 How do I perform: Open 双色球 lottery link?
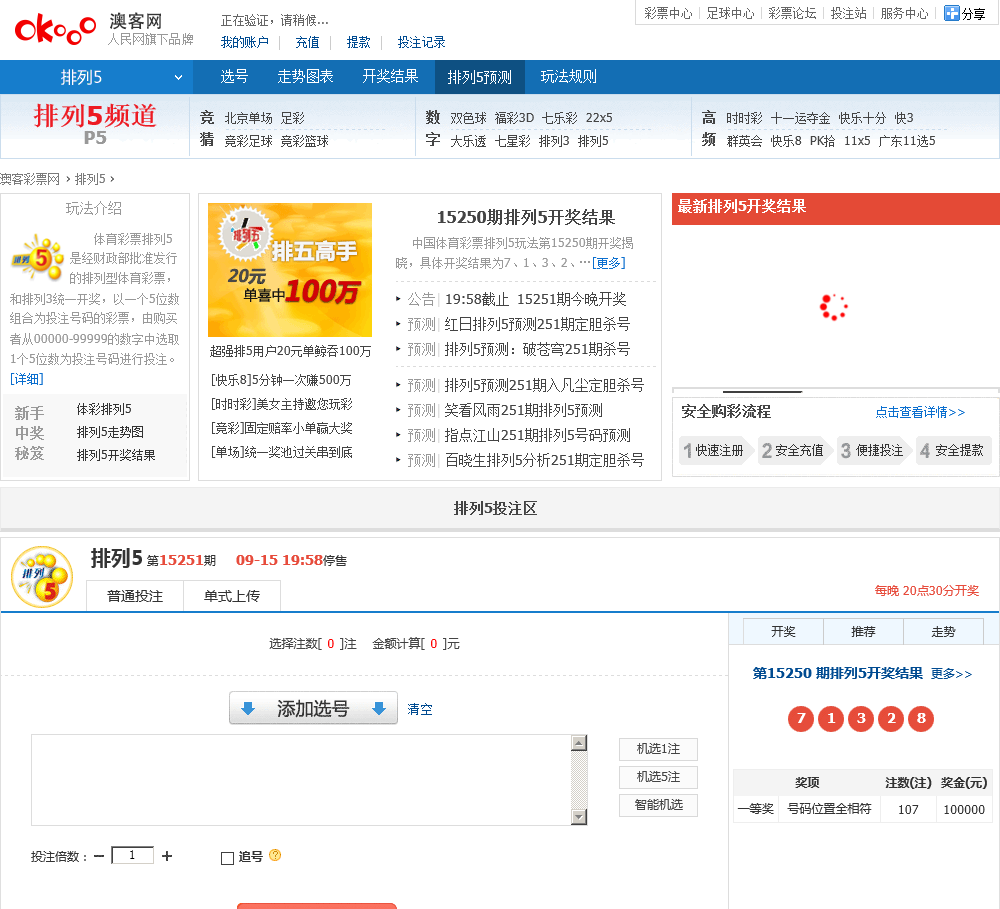tap(468, 118)
